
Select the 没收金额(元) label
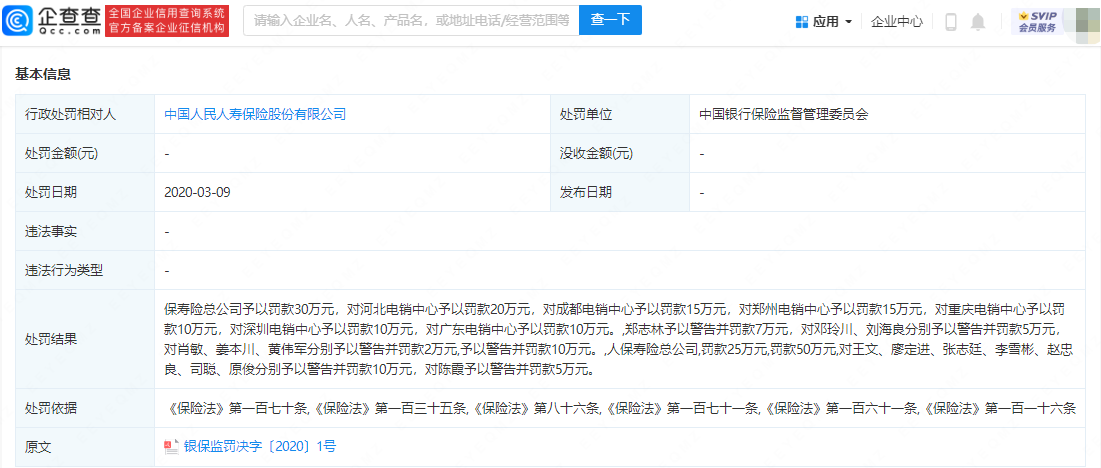click(596, 153)
